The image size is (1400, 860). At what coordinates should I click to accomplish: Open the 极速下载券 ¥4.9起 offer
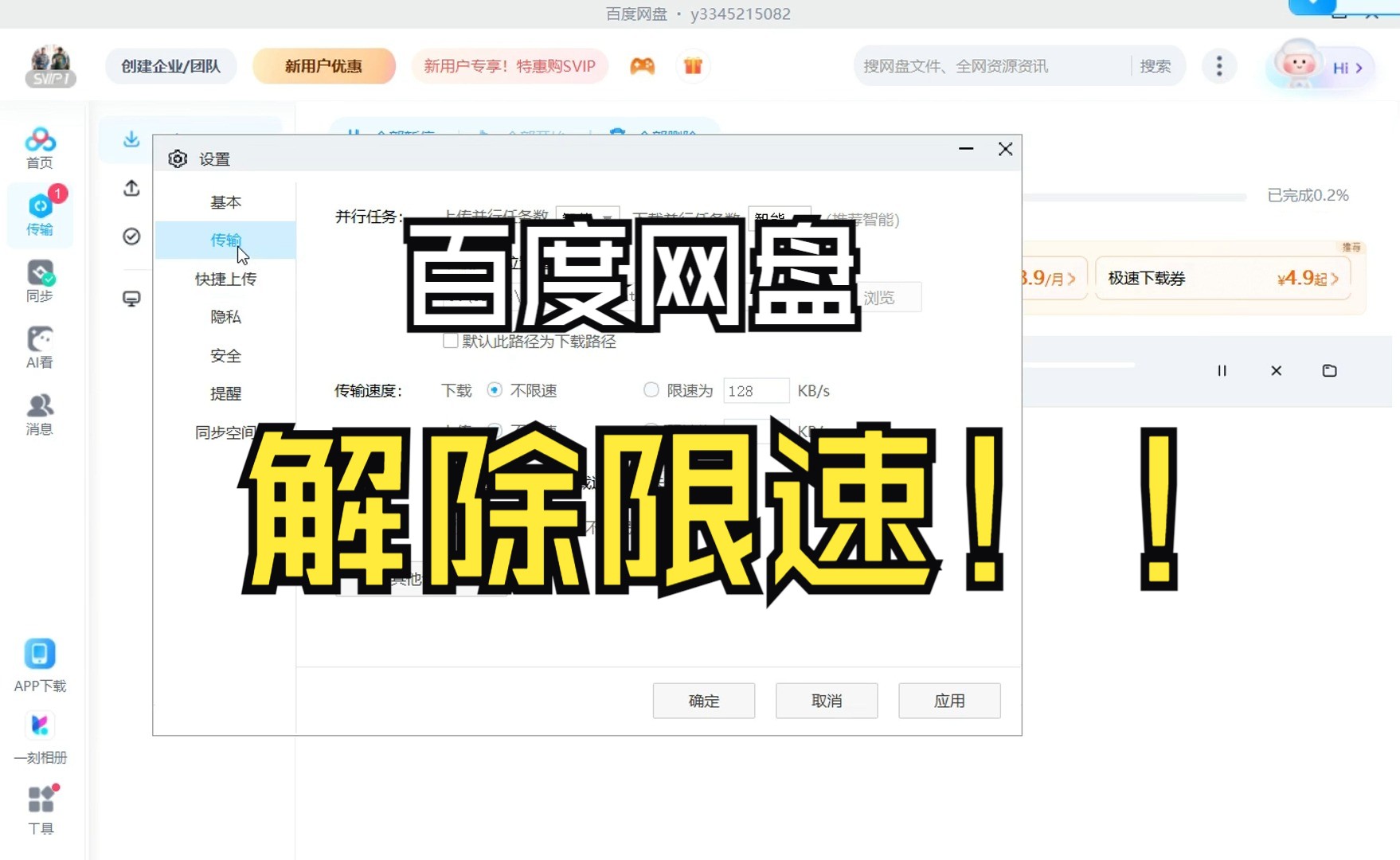[1222, 278]
